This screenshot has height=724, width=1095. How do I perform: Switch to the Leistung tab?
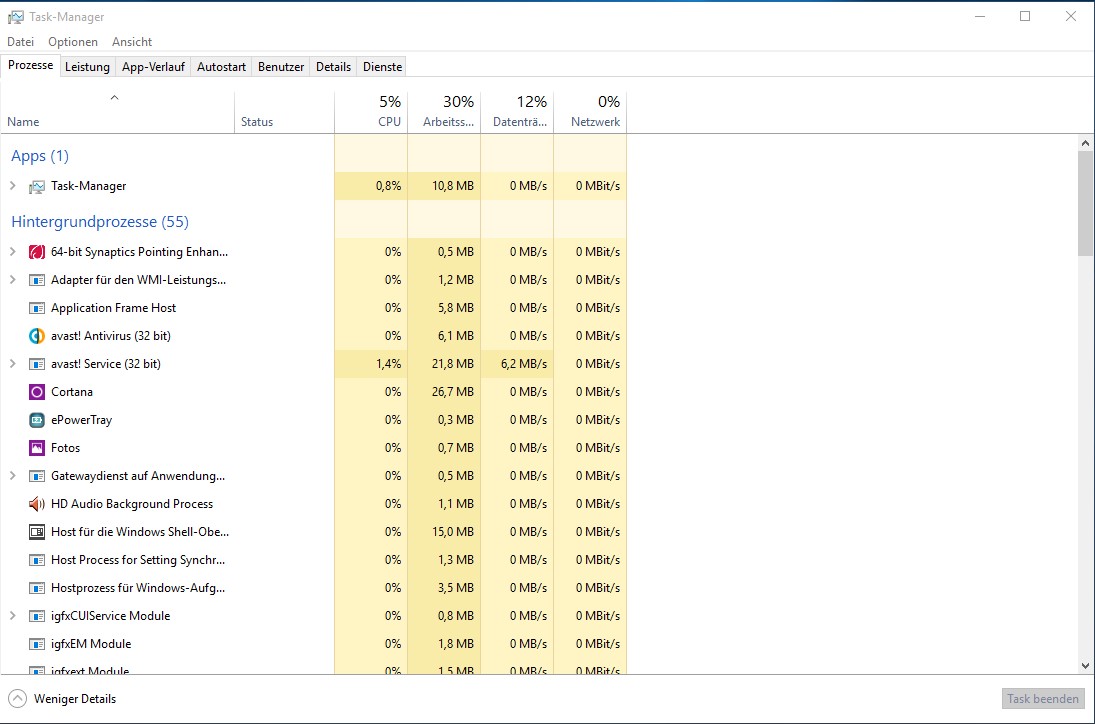(x=87, y=67)
